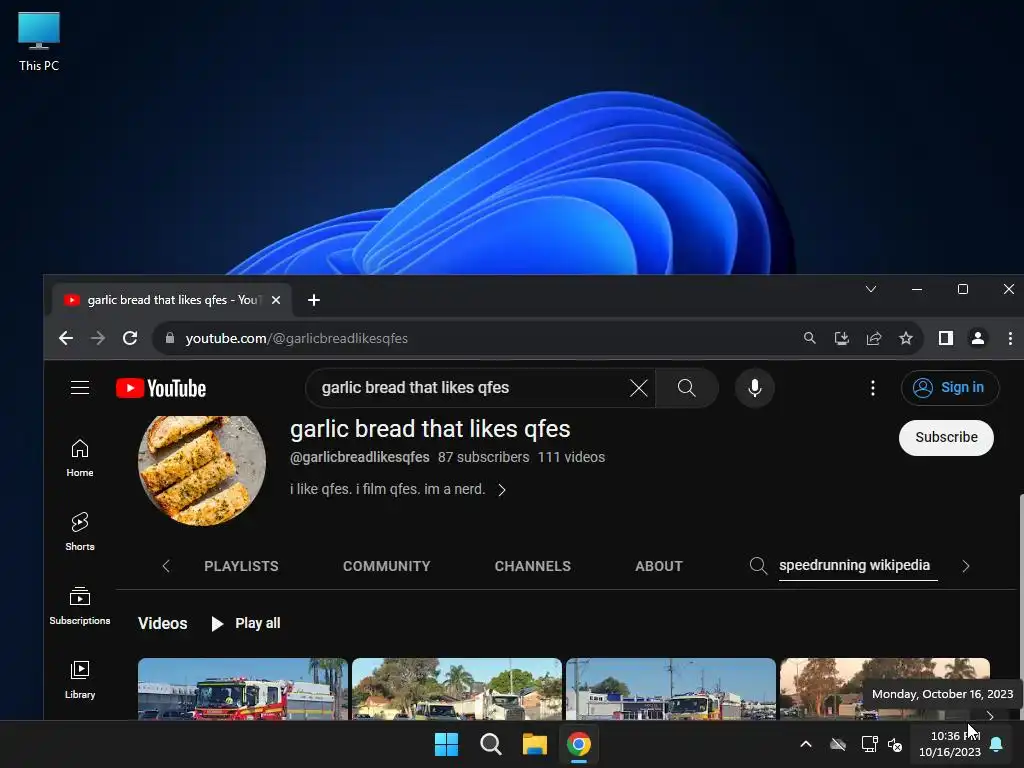Open Chrome side panel icon
The height and width of the screenshot is (768, 1024).
click(946, 338)
